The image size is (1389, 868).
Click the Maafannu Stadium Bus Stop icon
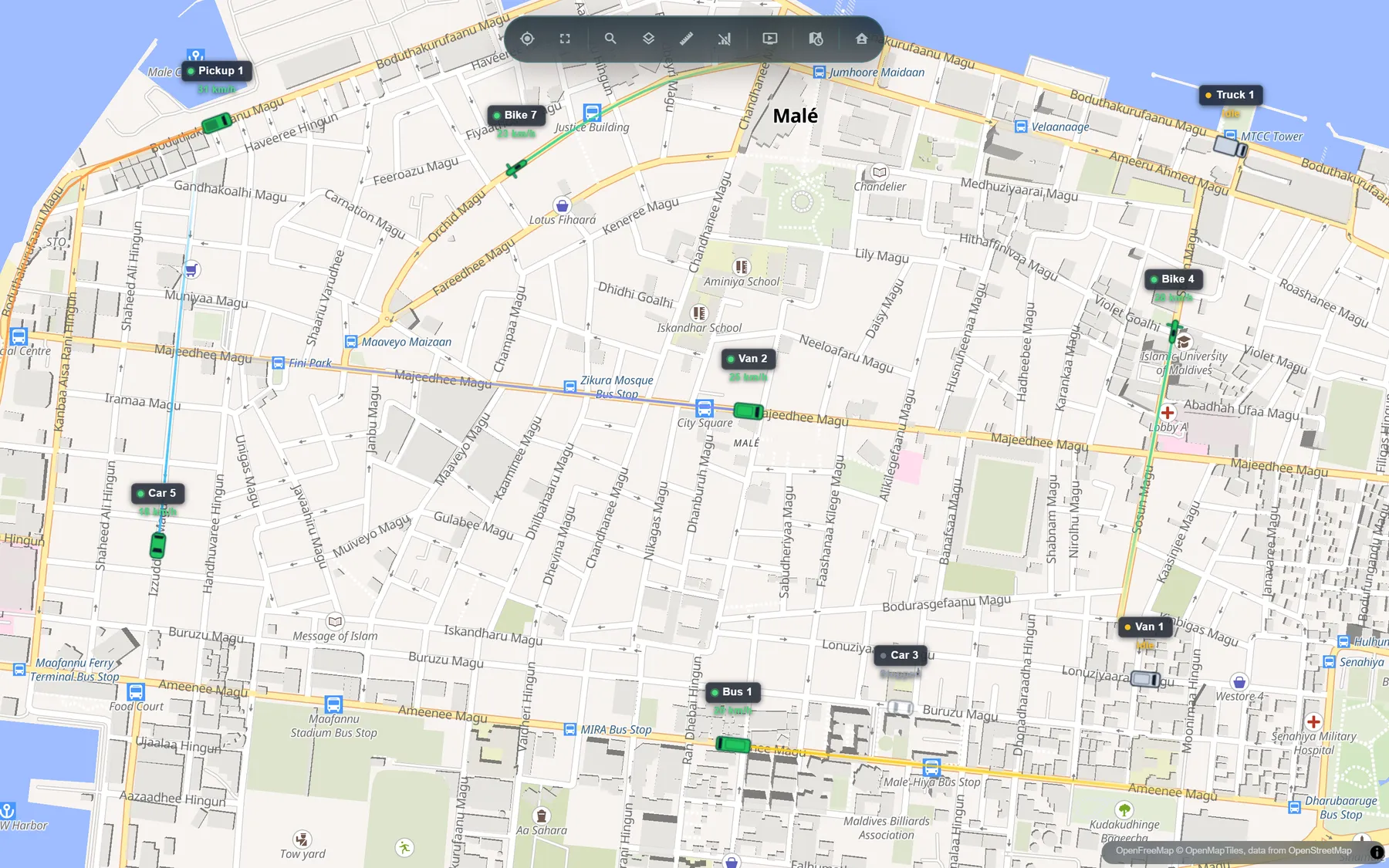pos(333,704)
